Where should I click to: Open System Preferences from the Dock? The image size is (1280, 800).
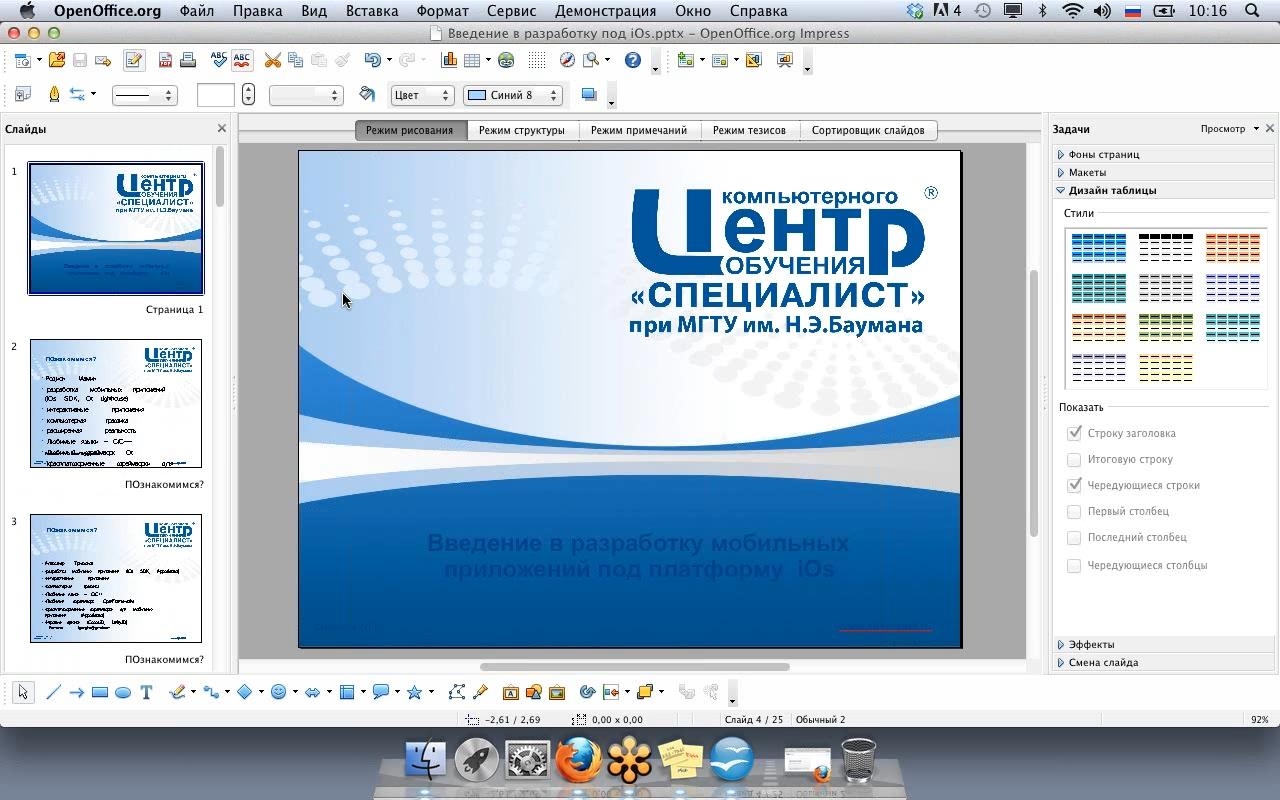528,760
